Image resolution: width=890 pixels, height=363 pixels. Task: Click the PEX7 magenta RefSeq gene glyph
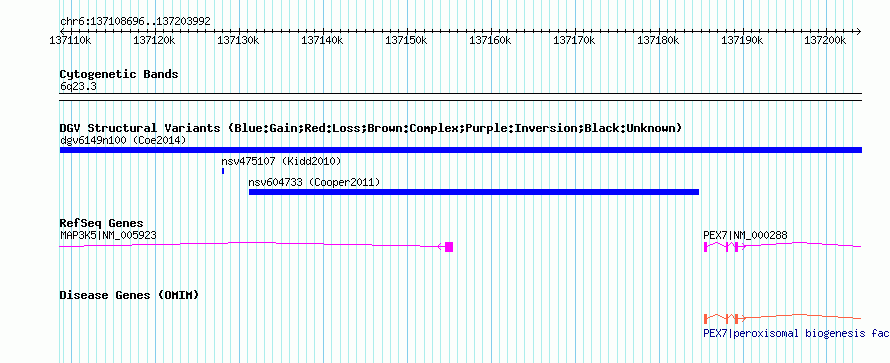click(783, 246)
